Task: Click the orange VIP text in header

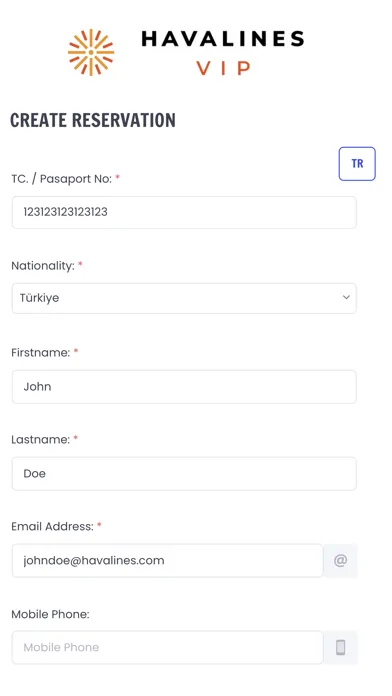Action: pos(224,68)
